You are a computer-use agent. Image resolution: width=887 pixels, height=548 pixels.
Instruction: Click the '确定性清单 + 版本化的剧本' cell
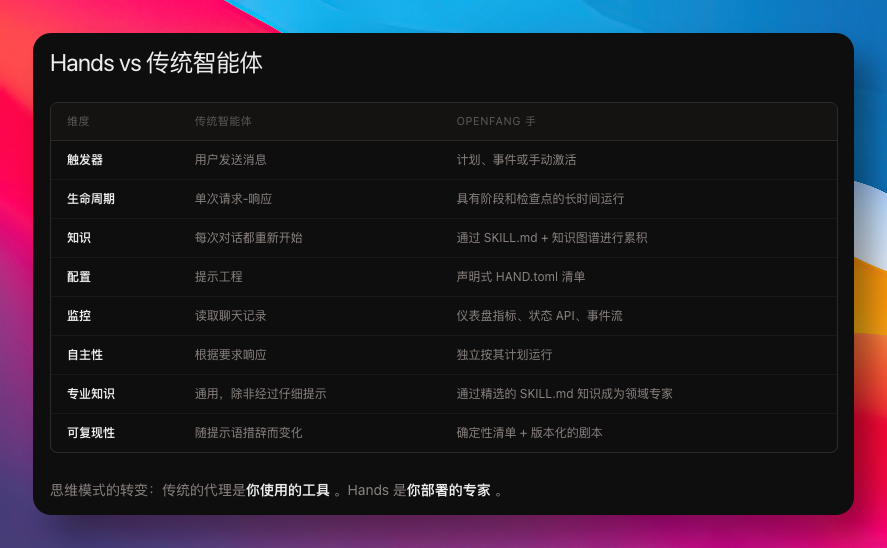tap(529, 433)
